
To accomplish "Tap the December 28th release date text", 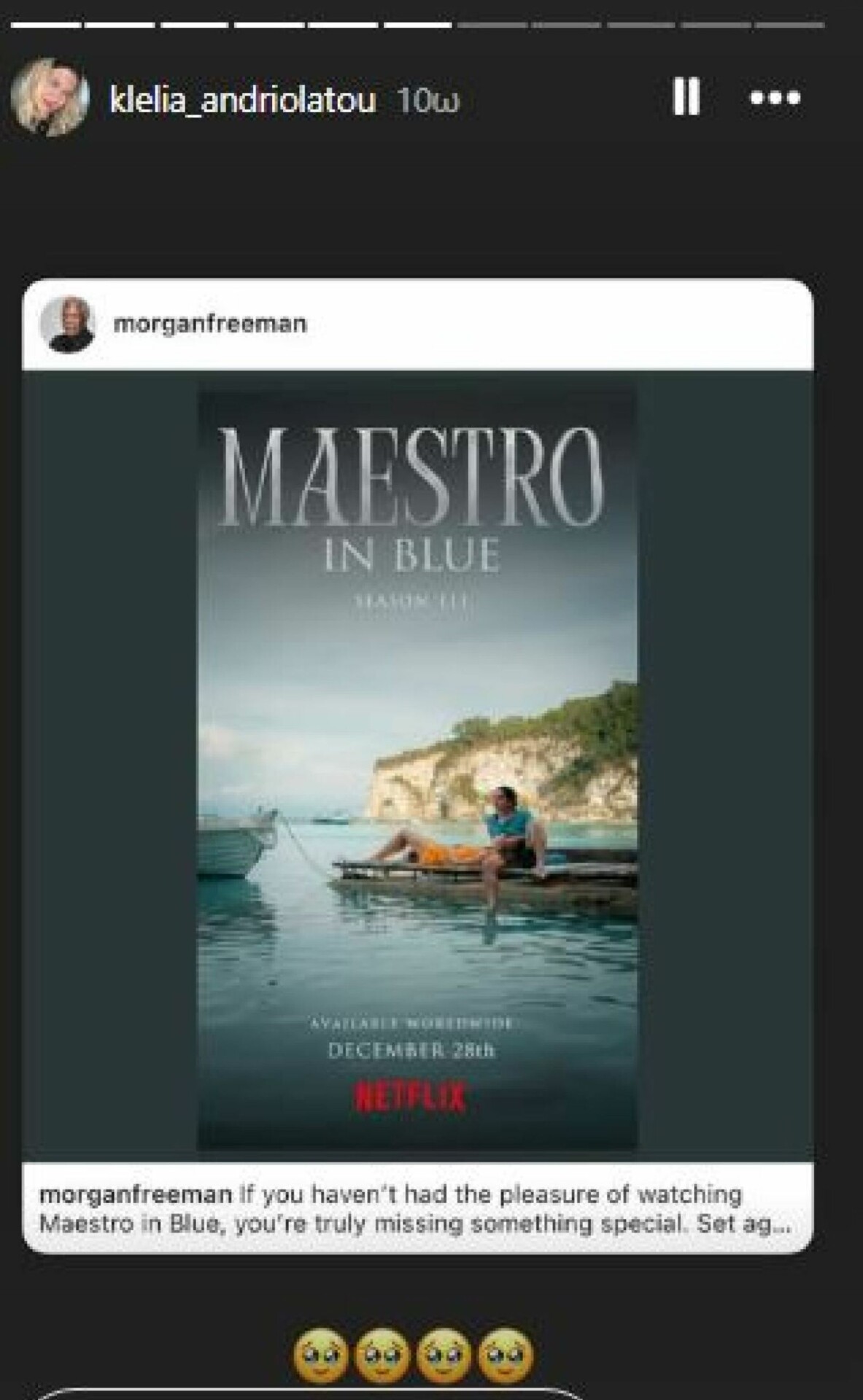I will pyautogui.click(x=411, y=1051).
